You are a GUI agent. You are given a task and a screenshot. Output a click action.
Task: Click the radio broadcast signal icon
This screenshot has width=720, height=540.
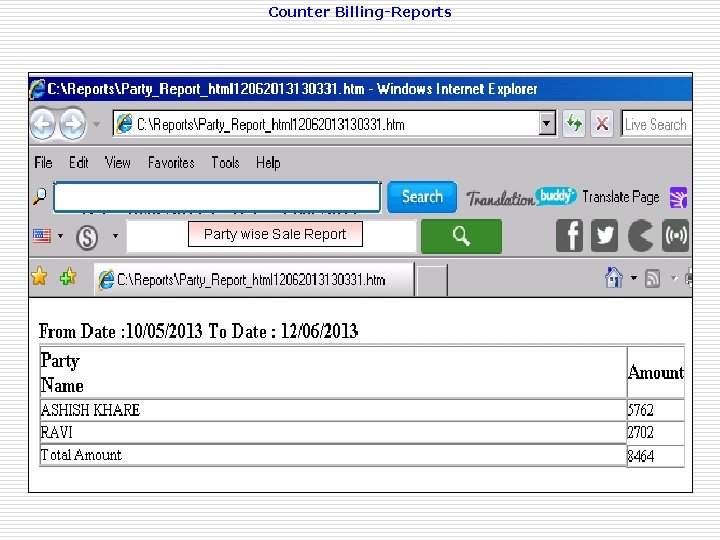pyautogui.click(x=675, y=236)
